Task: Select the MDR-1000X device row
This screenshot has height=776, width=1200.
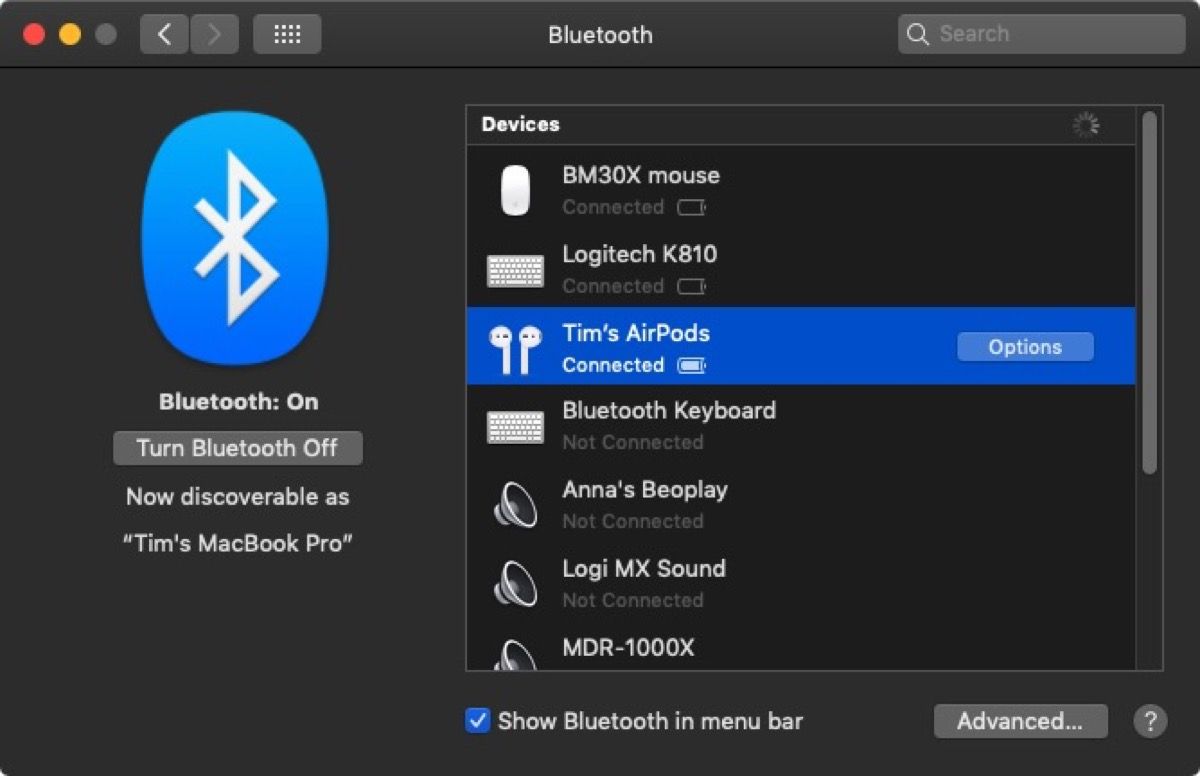Action: pos(800,651)
